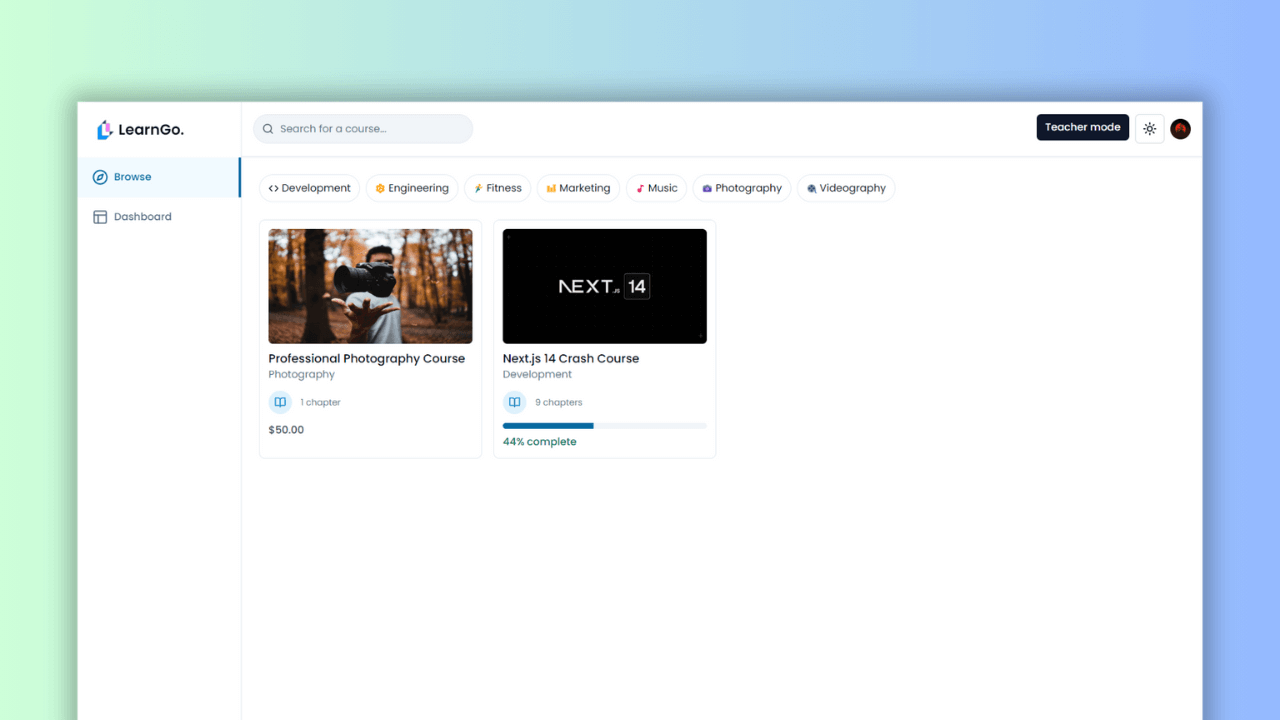Click the search magnifier icon
The image size is (1280, 720).
[267, 128]
